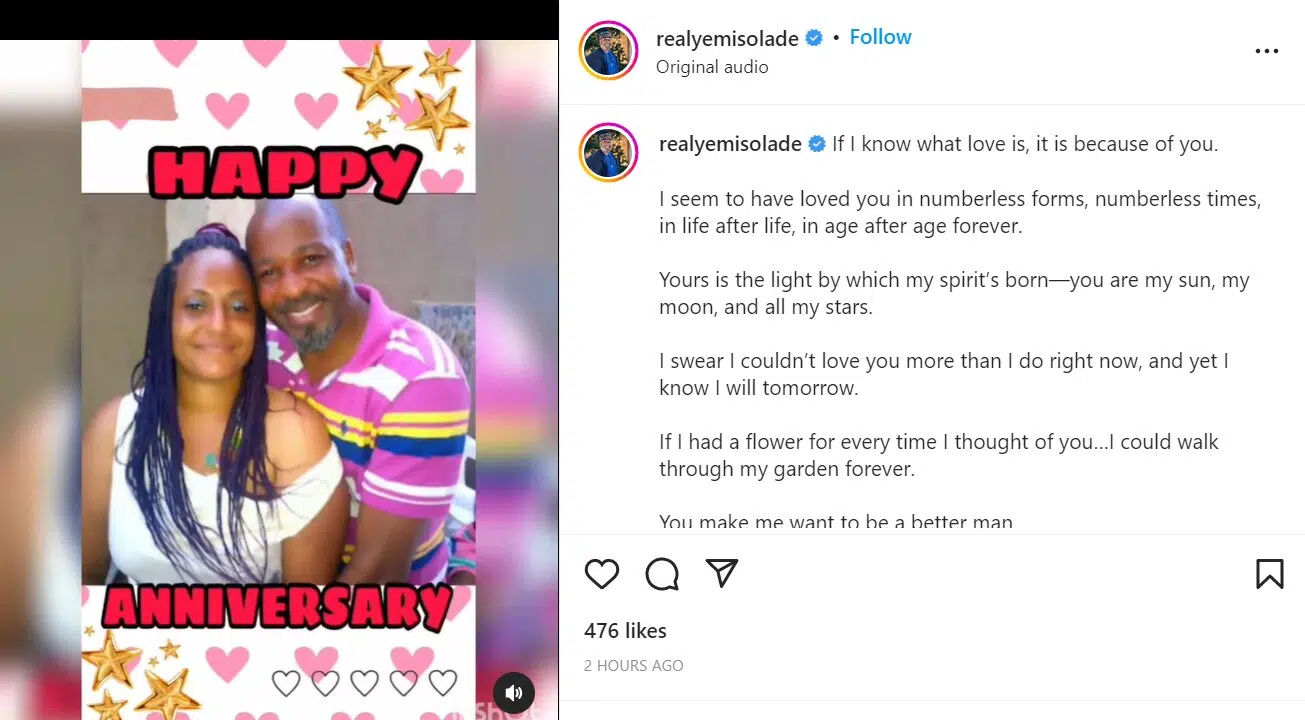Open comments via the speech bubble icon
This screenshot has width=1305, height=720.
(x=661, y=574)
